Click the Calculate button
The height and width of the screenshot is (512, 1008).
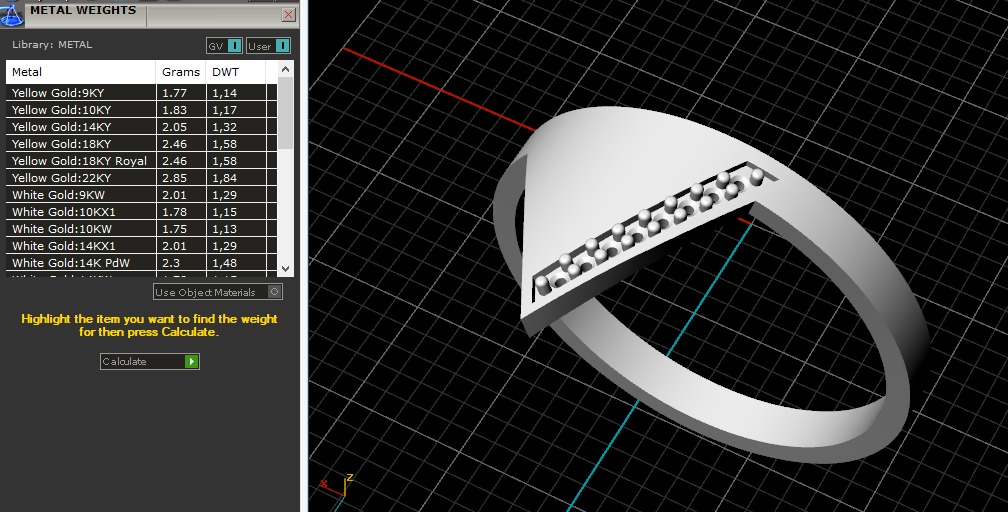point(150,361)
